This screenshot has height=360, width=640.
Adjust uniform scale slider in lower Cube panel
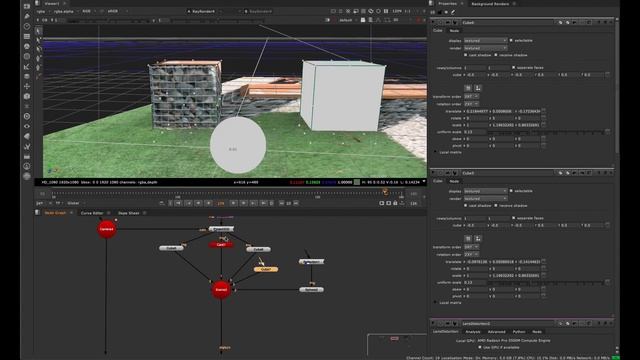(x=545, y=282)
